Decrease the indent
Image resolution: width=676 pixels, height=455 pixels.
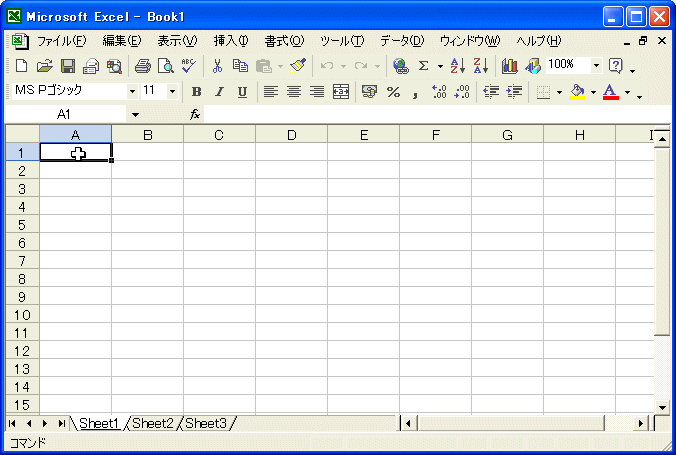pyautogui.click(x=491, y=91)
